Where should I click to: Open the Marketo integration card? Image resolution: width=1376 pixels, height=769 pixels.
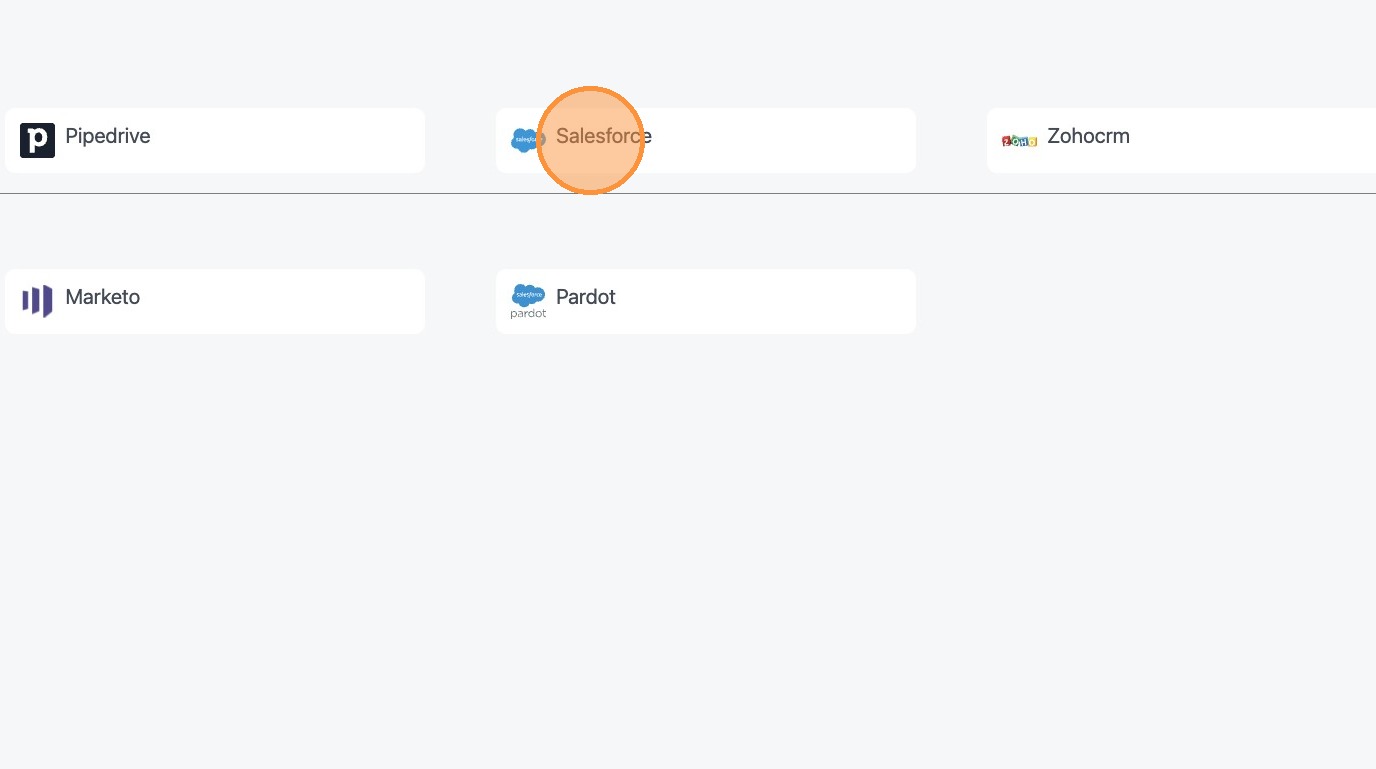point(215,301)
